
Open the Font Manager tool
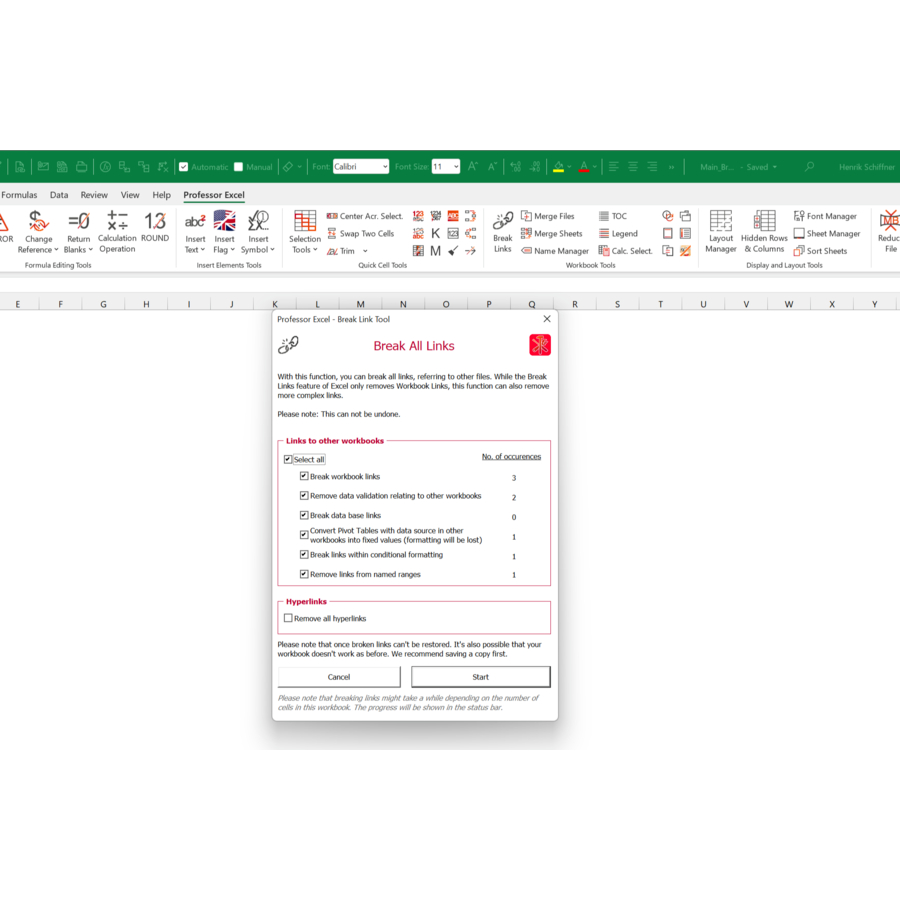coord(825,216)
